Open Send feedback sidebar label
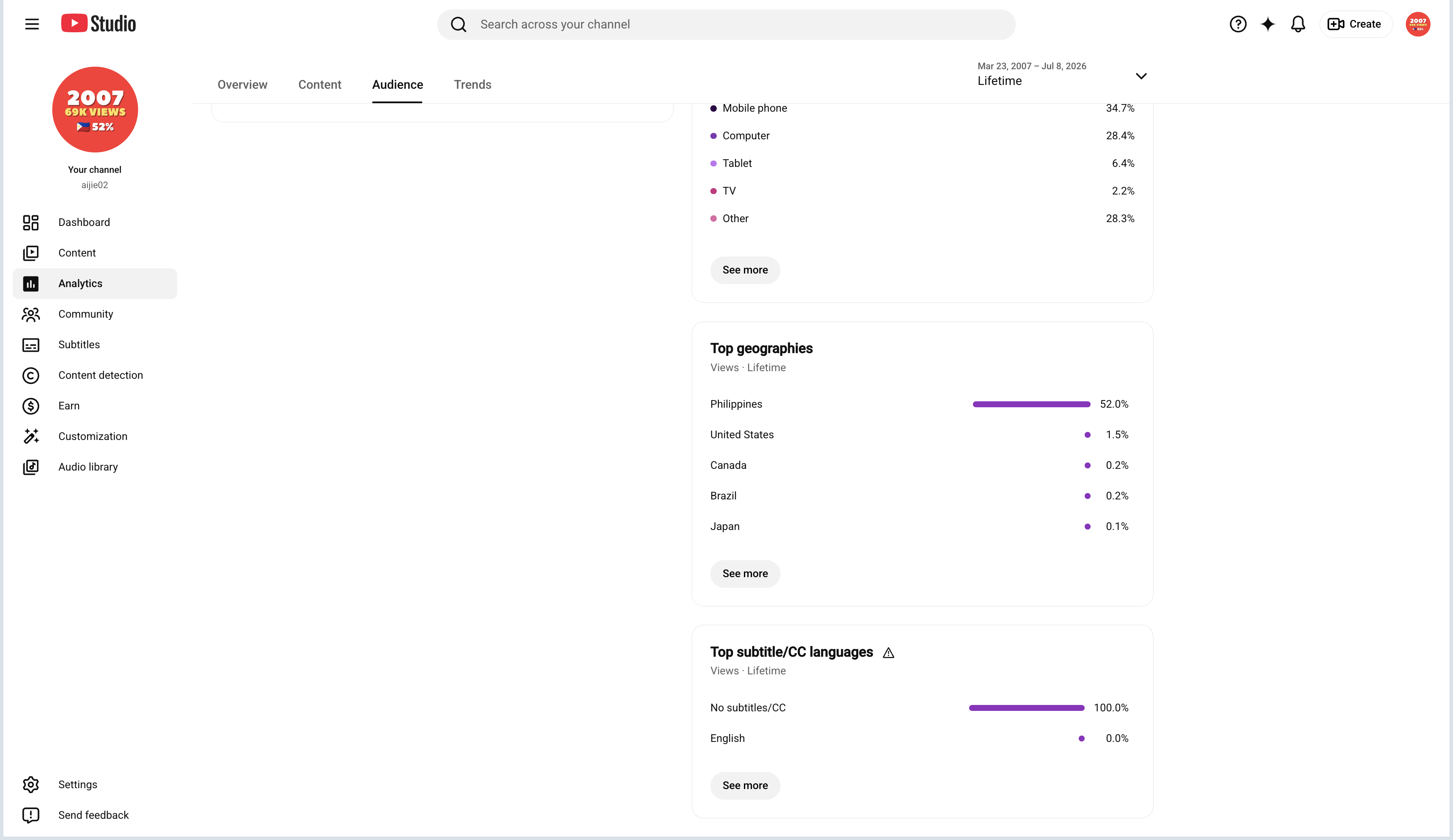Screen dimensions: 1453x840 [x=93, y=815]
